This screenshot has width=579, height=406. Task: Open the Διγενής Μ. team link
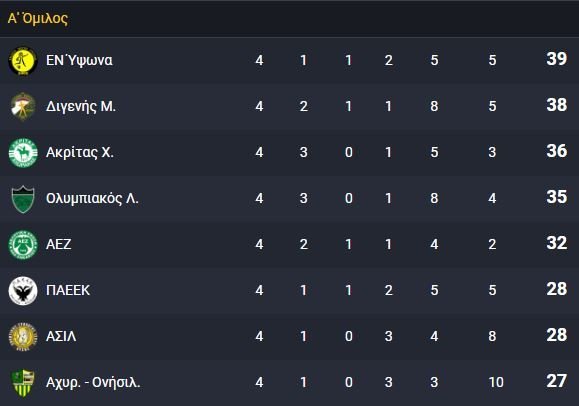point(81,106)
